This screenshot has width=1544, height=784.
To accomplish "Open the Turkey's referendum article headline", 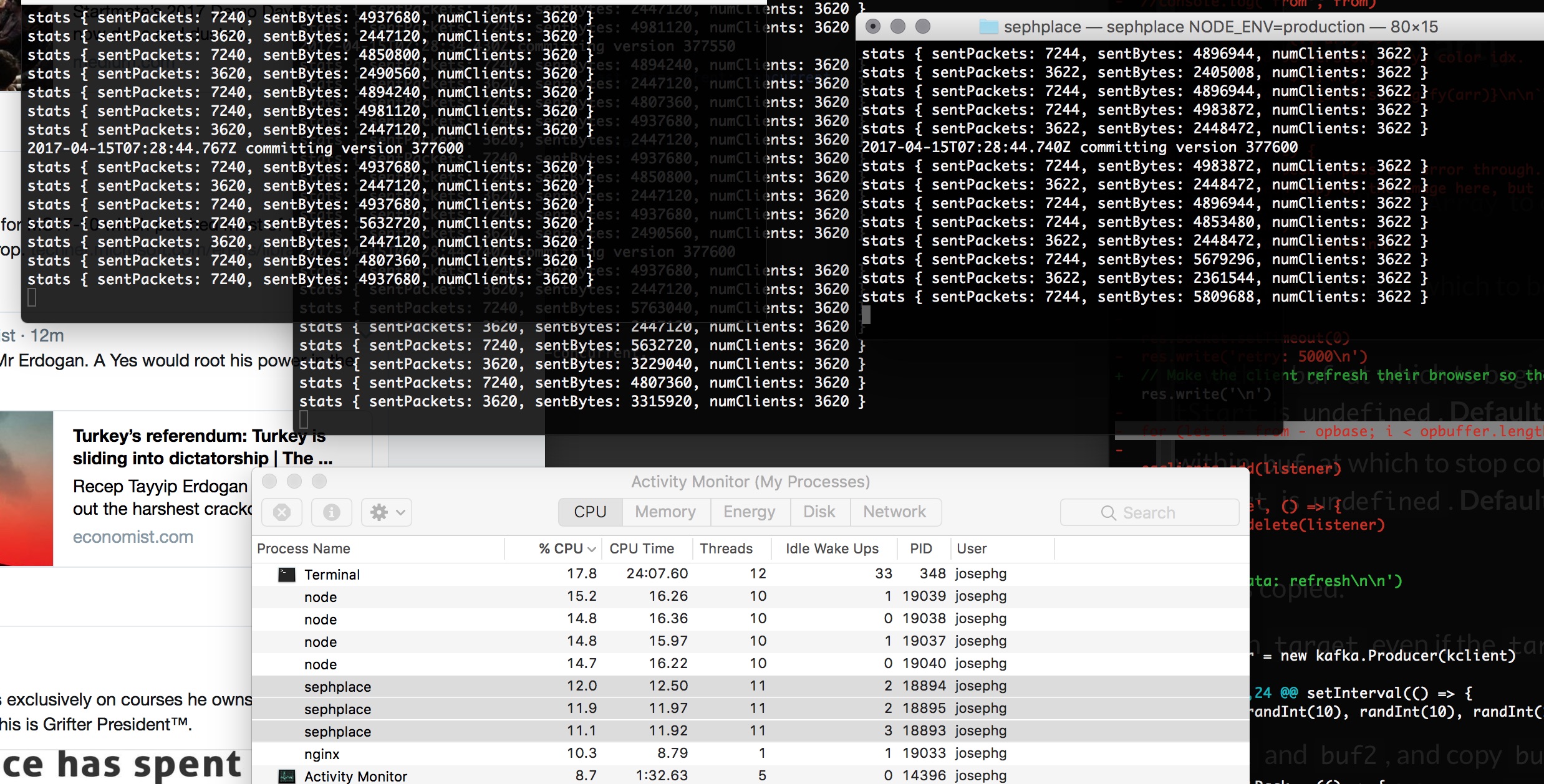I will [203, 447].
